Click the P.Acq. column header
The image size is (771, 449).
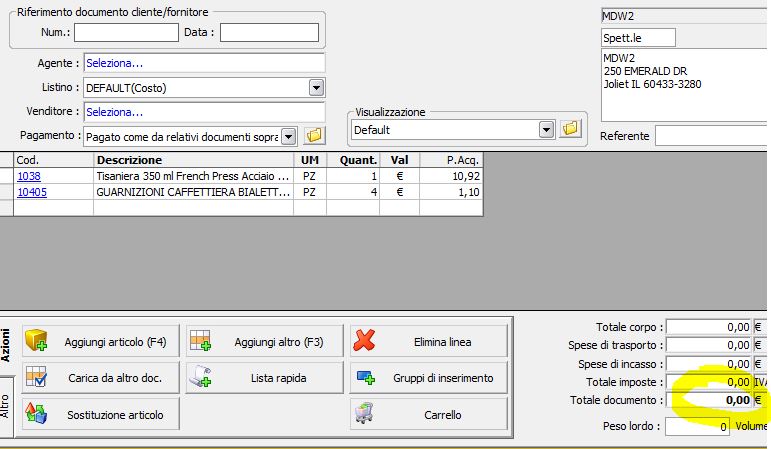(x=451, y=160)
